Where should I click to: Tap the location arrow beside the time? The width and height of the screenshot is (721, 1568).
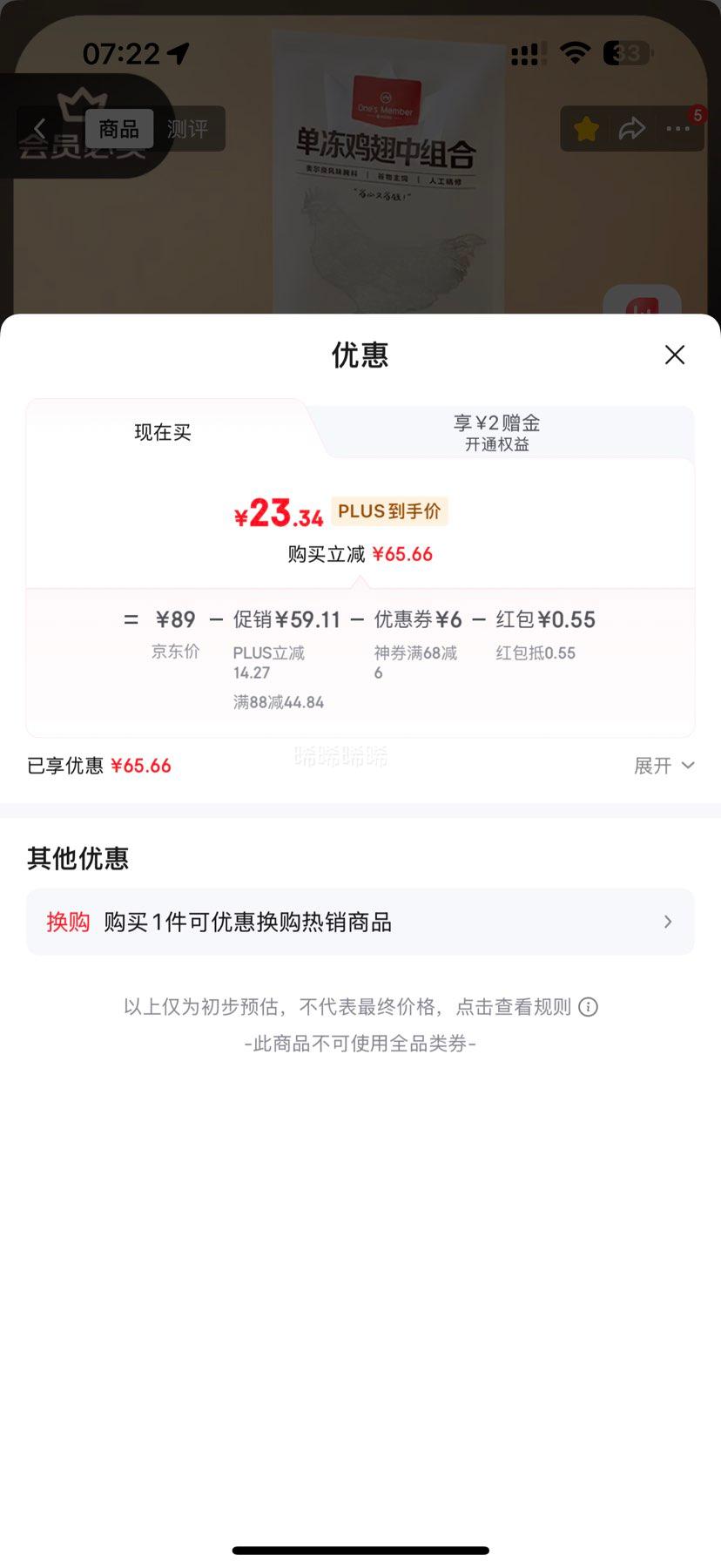pos(179,54)
